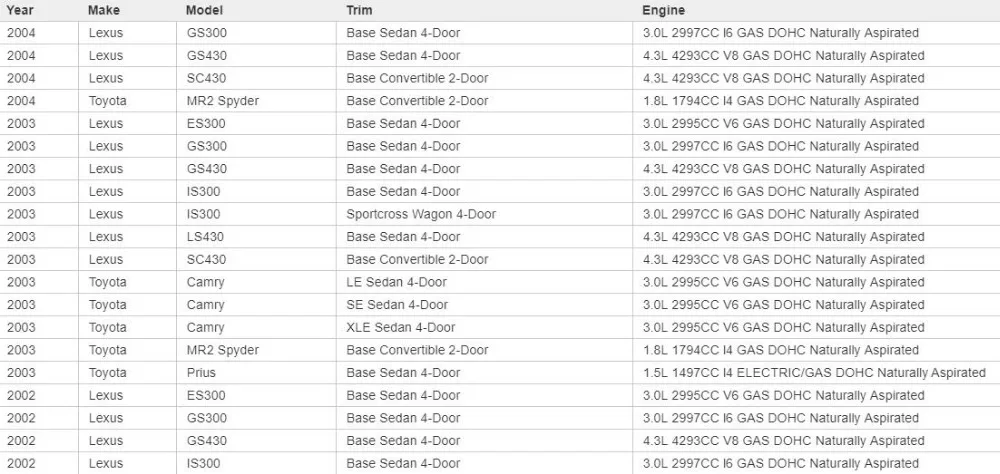Select the Engine column header
Image resolution: width=1000 pixels, height=474 pixels.
(x=816, y=10)
